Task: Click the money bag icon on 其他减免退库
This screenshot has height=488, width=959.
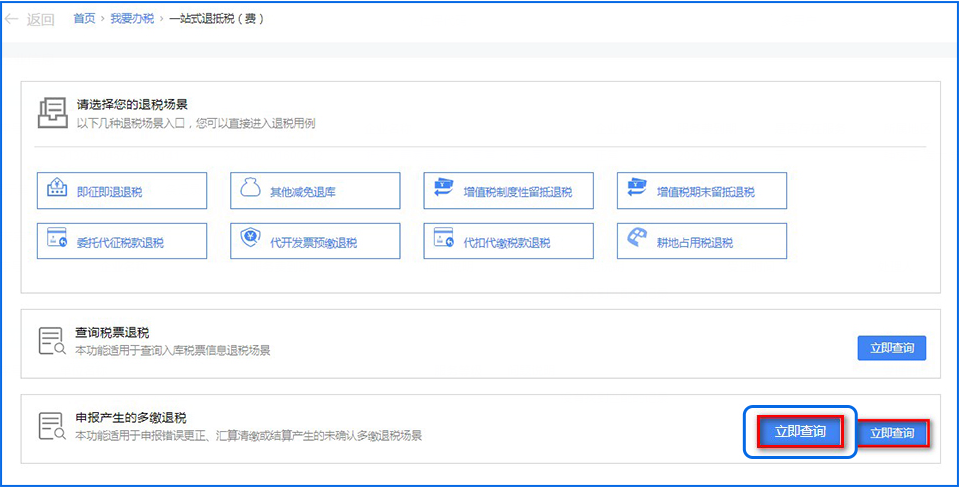Action: coord(249,189)
